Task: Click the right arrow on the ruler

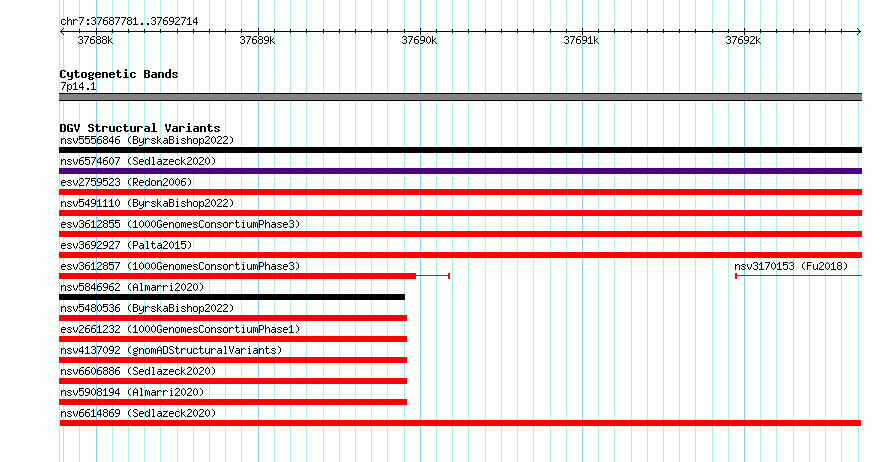Action: tap(859, 32)
